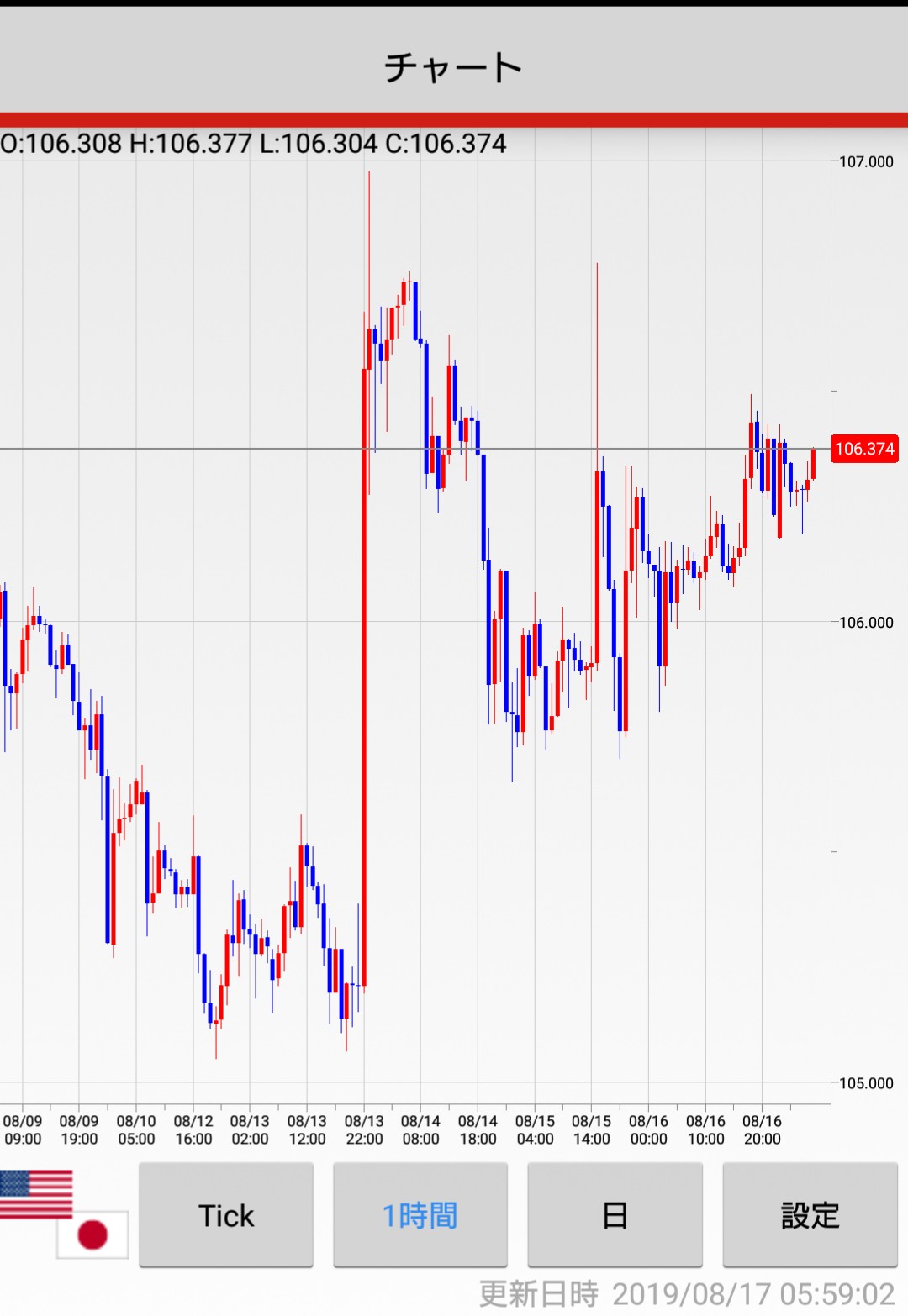This screenshot has width=908, height=1316.
Task: Tap the red 106.374 current price tag
Action: click(x=864, y=449)
